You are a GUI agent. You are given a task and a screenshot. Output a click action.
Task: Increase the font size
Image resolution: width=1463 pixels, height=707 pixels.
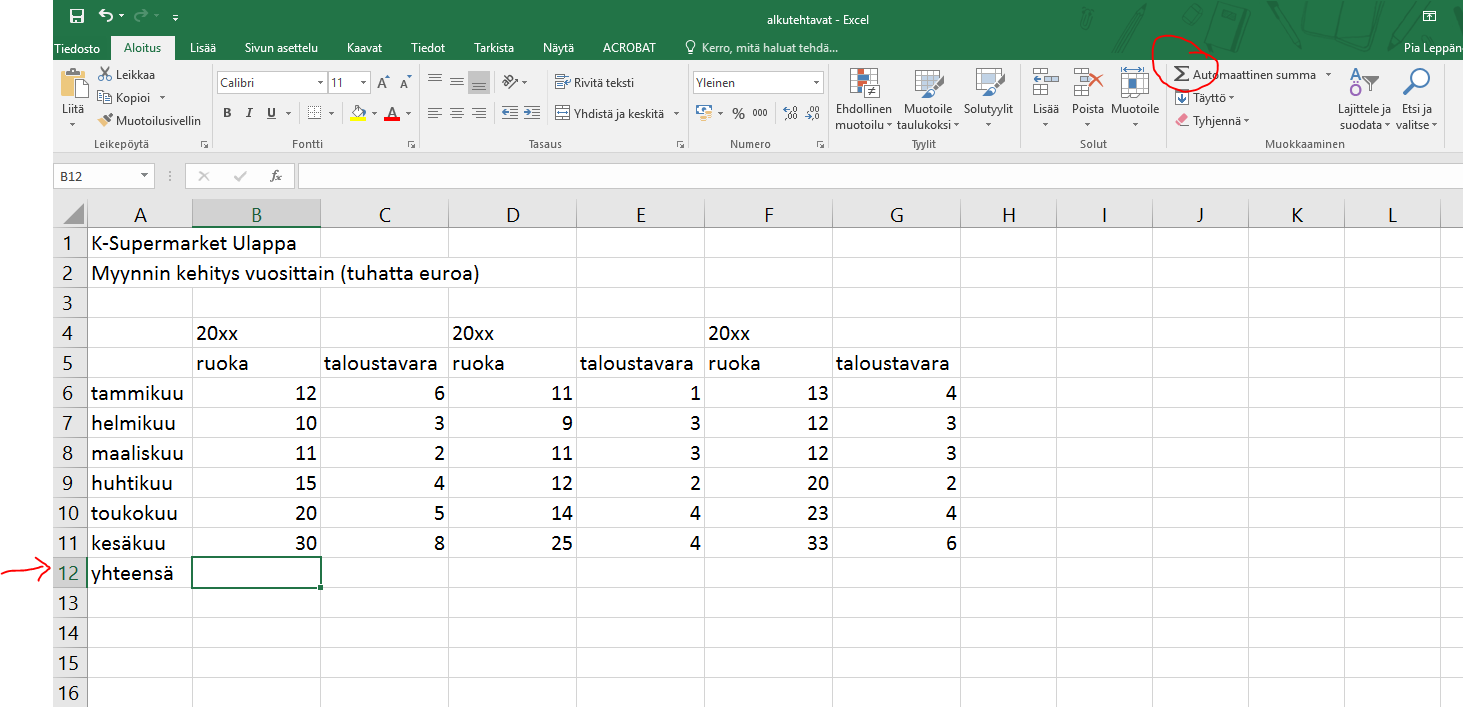385,83
